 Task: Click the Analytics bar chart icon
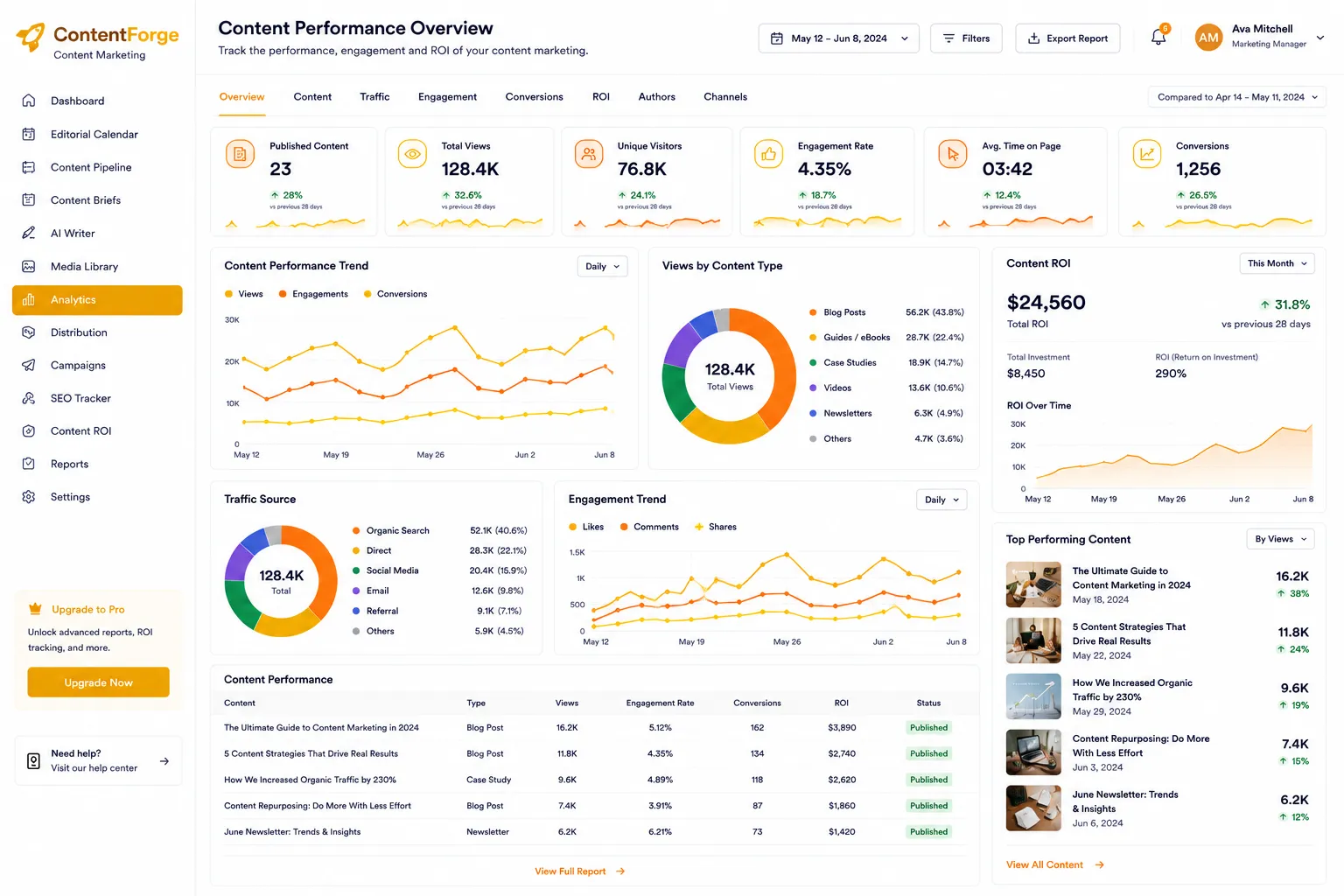coord(29,299)
